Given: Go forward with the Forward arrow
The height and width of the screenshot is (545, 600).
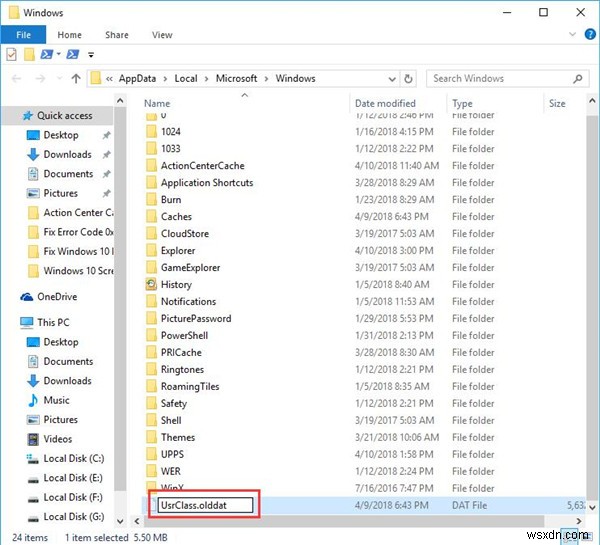Looking at the screenshot, I should (x=40, y=79).
